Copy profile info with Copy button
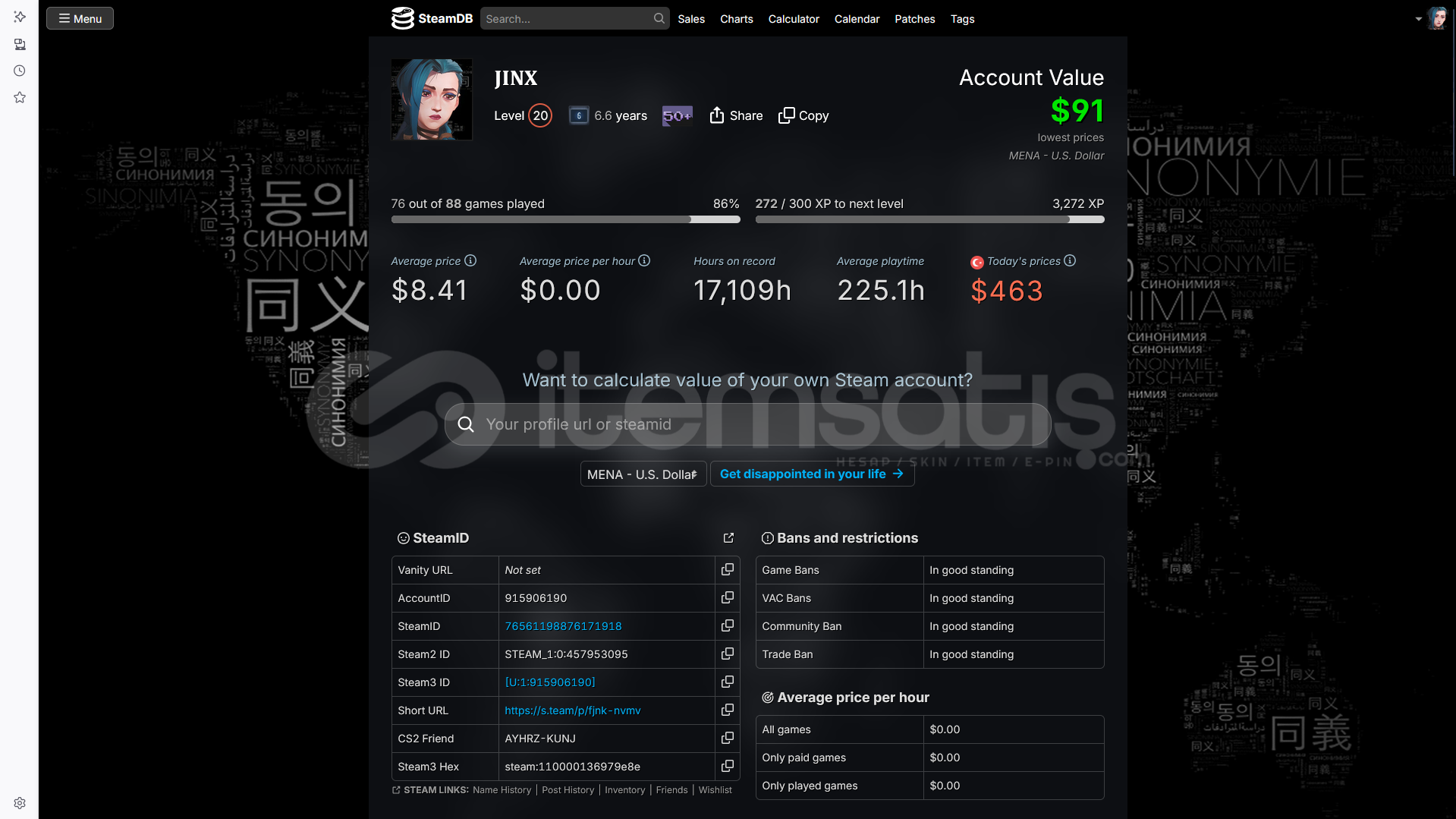 point(803,115)
